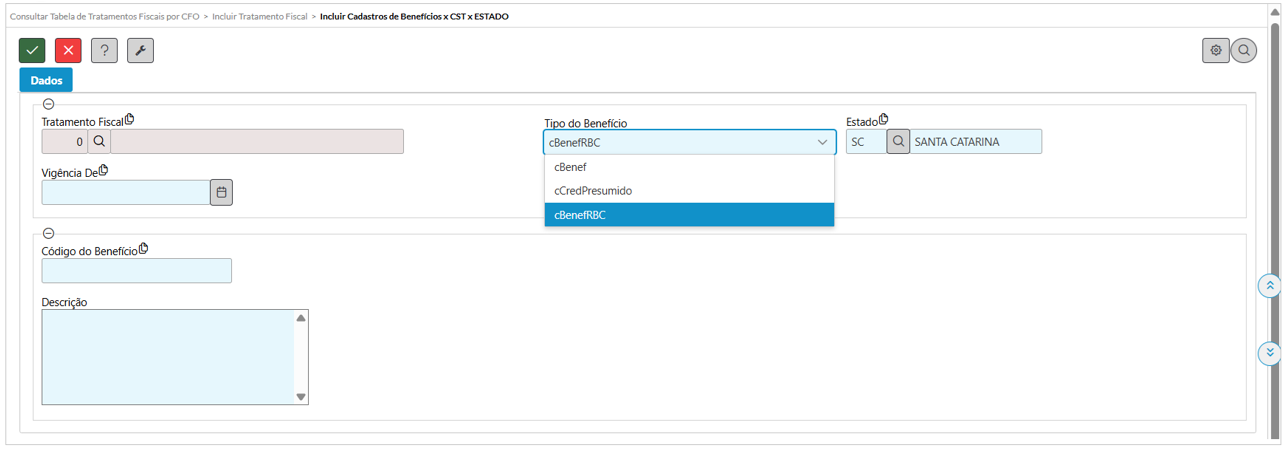Click the round search magnifier button

1244,50
